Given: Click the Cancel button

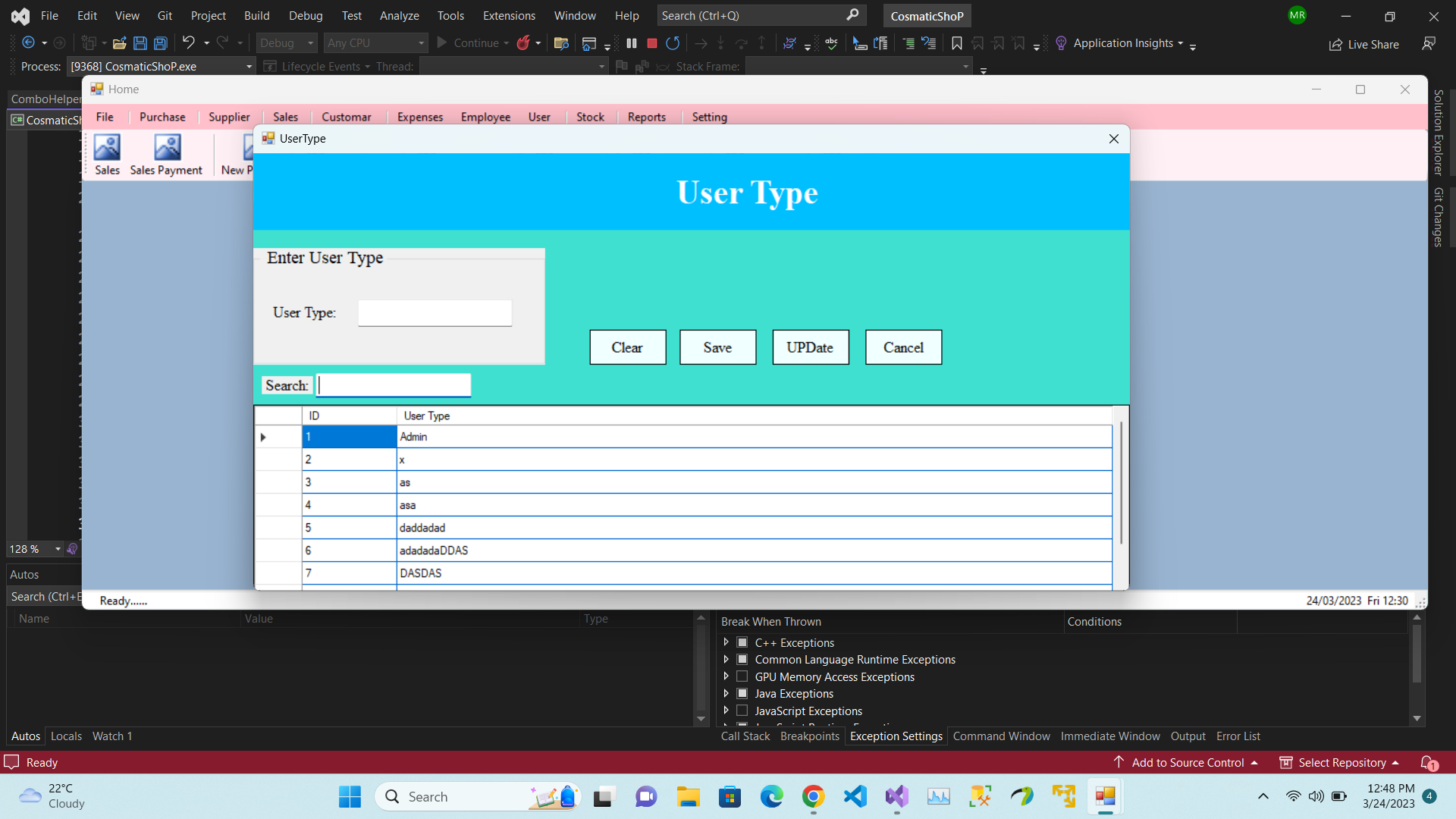Looking at the screenshot, I should tap(903, 347).
